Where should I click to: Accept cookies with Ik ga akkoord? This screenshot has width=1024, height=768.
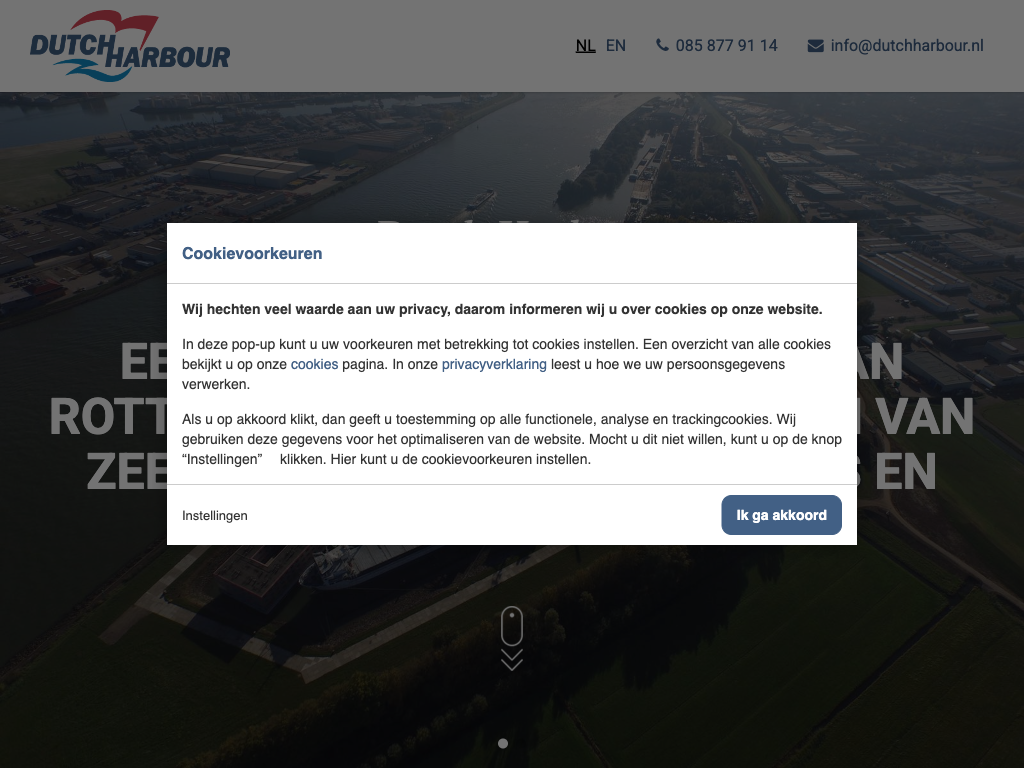click(x=781, y=515)
